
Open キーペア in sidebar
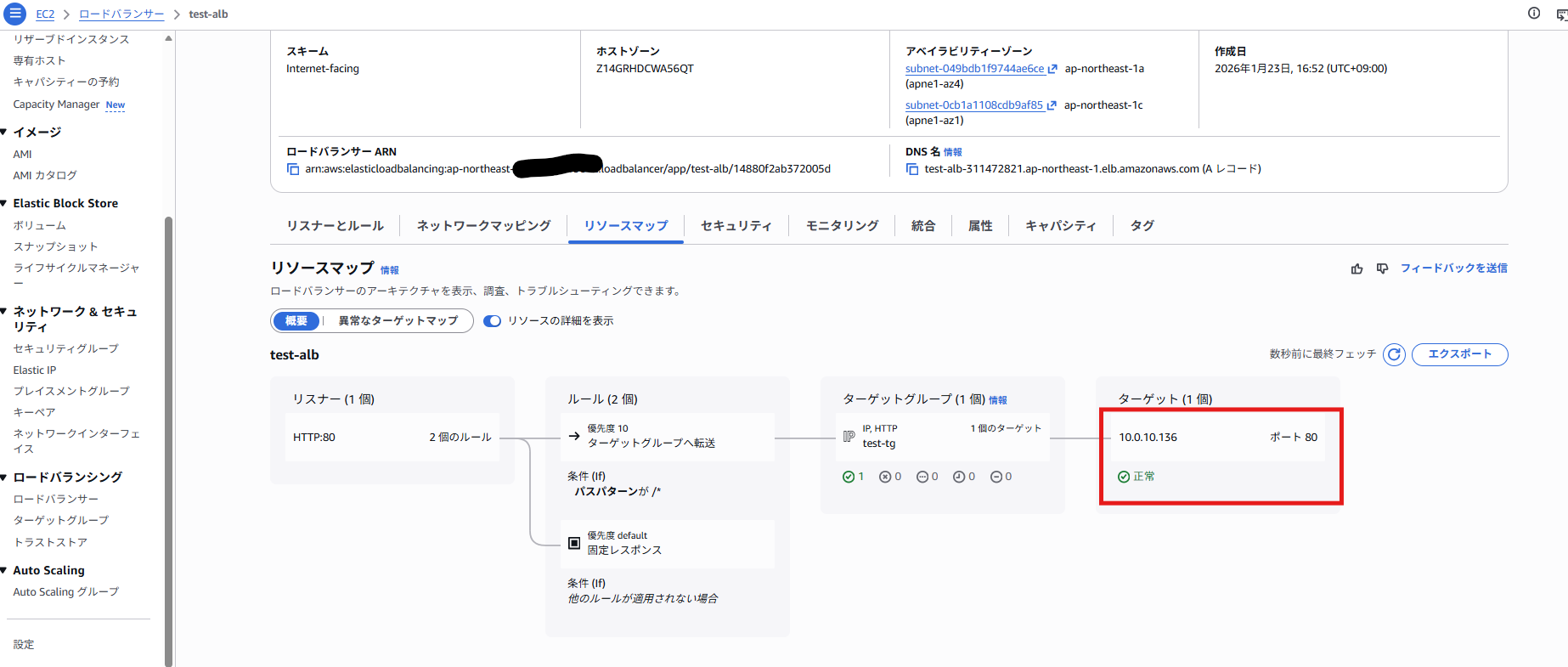pyautogui.click(x=34, y=413)
